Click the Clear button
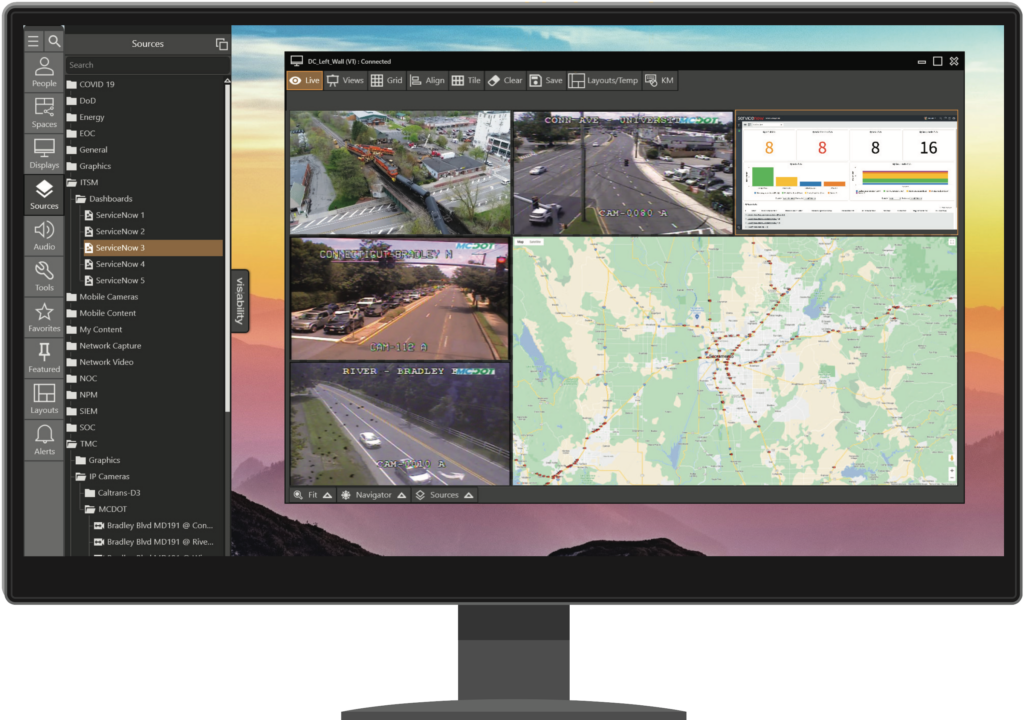 point(505,81)
